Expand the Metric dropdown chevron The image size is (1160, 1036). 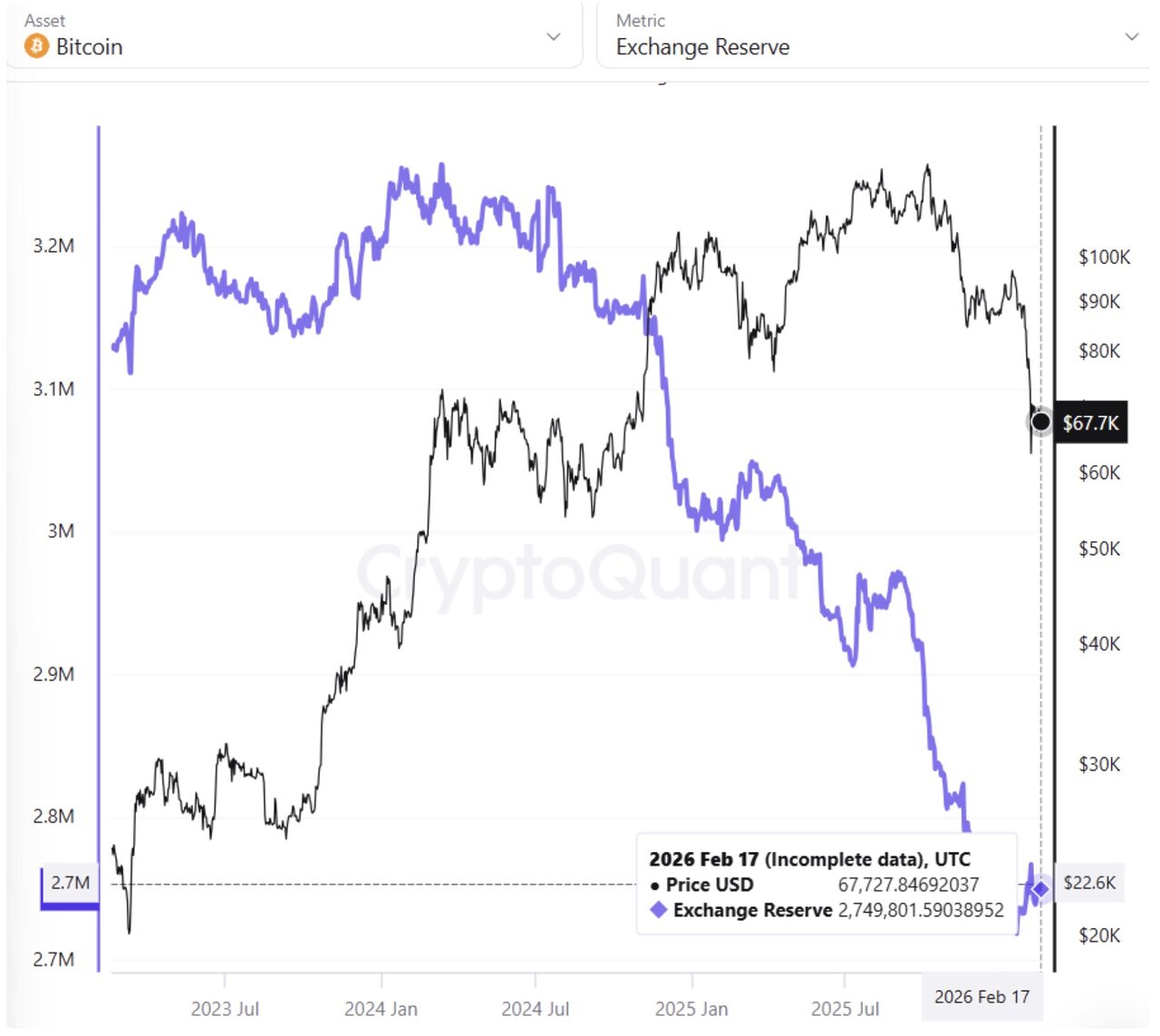coord(1131,37)
